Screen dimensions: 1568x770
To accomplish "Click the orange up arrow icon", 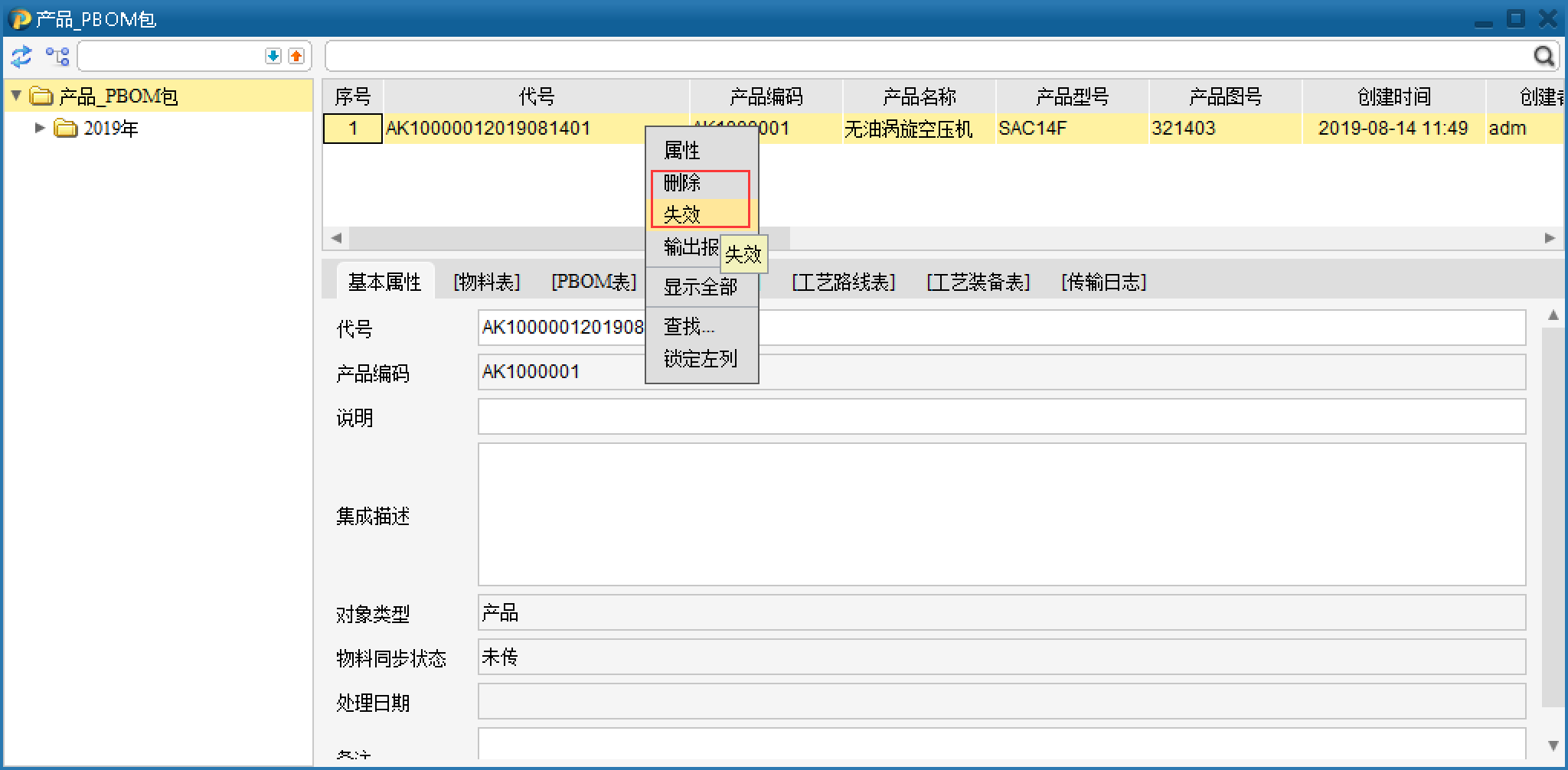I will [x=296, y=56].
